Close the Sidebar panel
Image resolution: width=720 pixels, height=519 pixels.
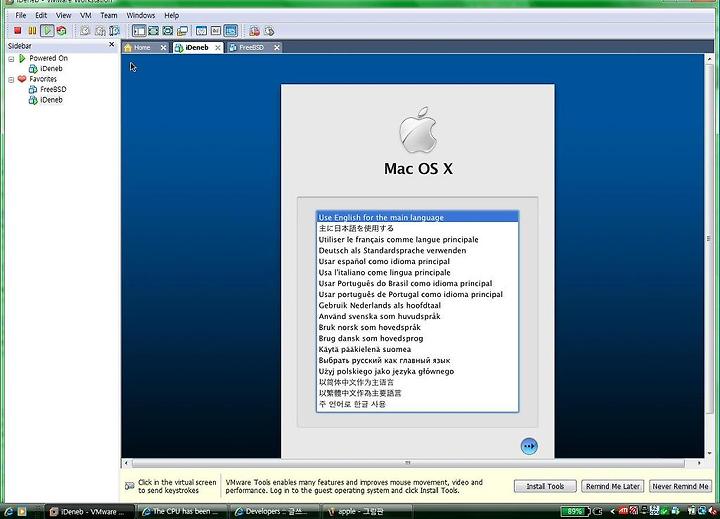click(x=112, y=45)
